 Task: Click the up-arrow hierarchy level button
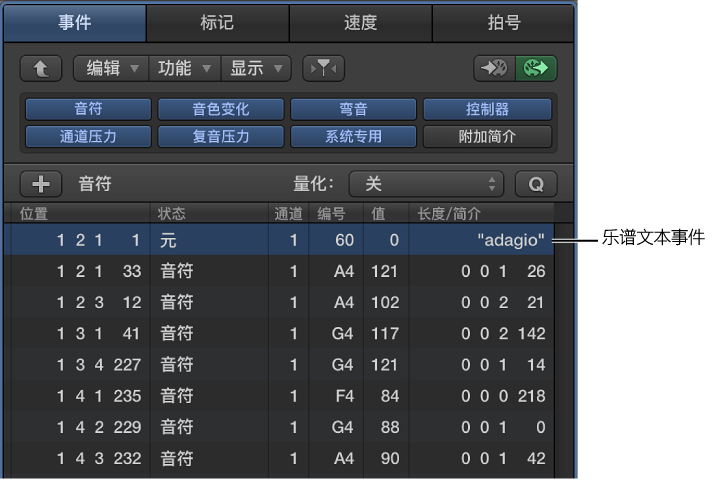(x=41, y=69)
